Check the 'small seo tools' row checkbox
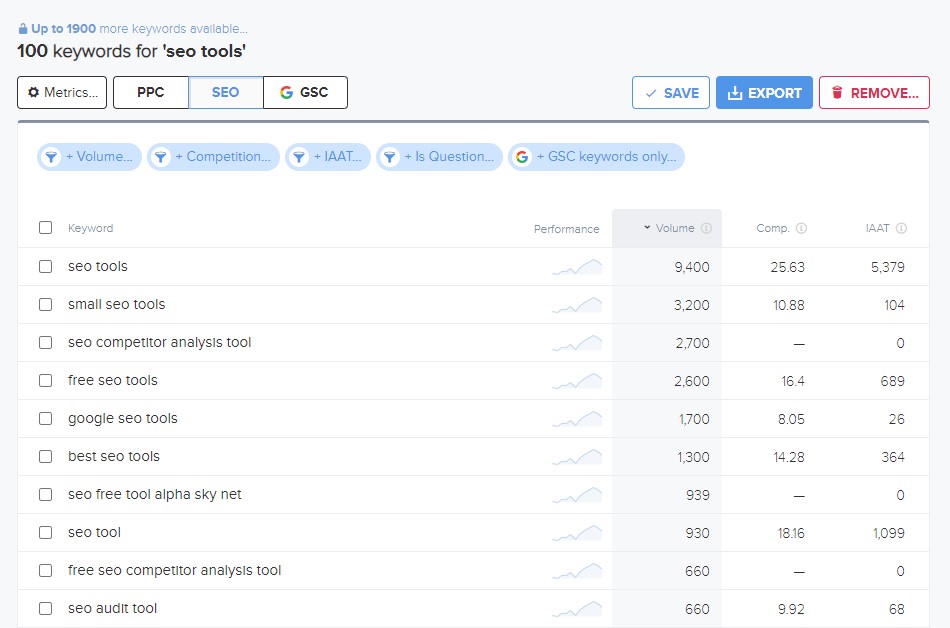Screen dimensions: 950x628 pos(45,305)
